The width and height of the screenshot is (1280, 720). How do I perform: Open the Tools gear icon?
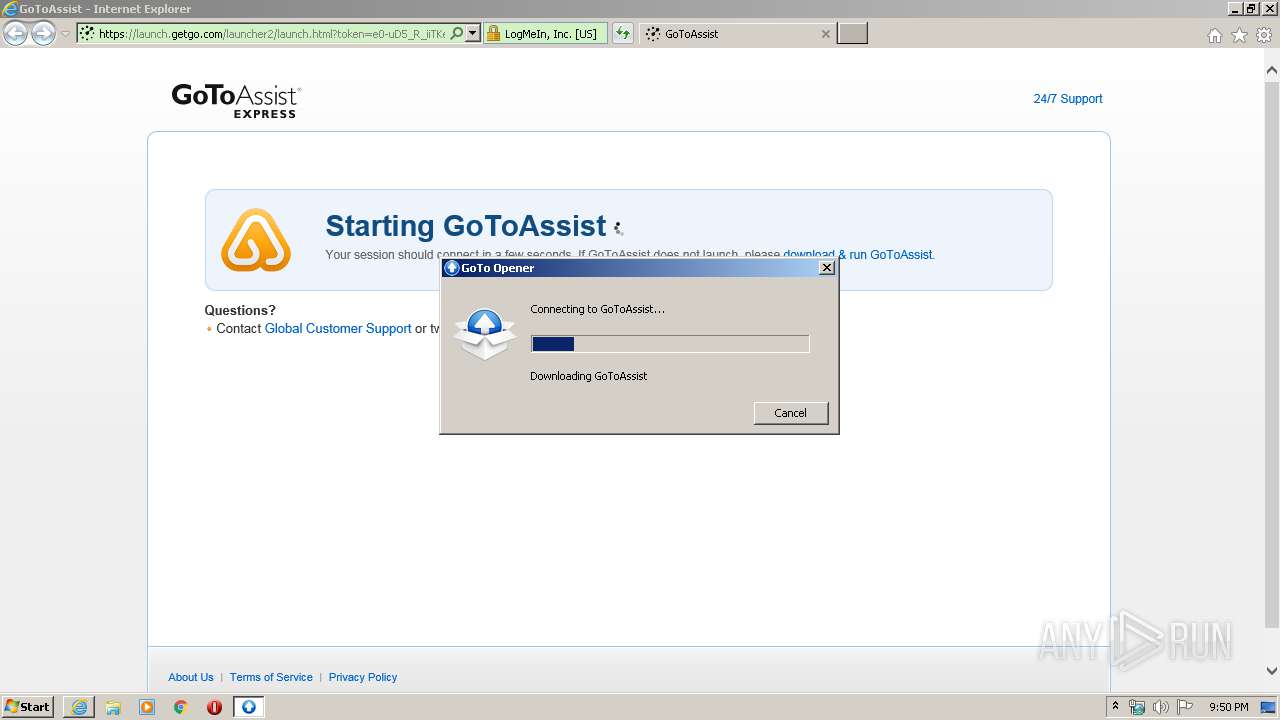(1264, 35)
